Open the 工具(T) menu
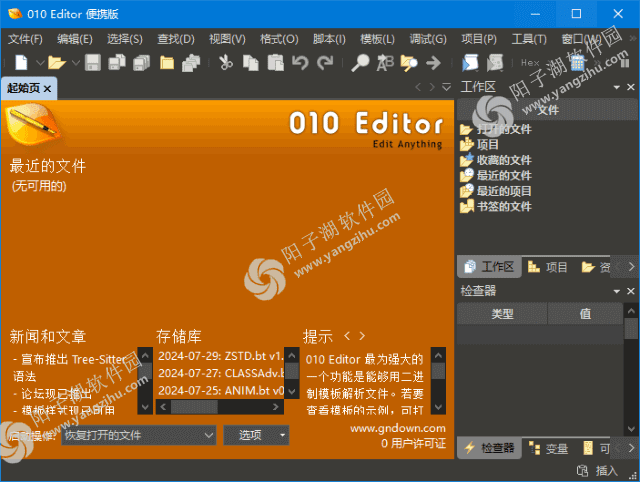This screenshot has height=482, width=640. tap(529, 39)
